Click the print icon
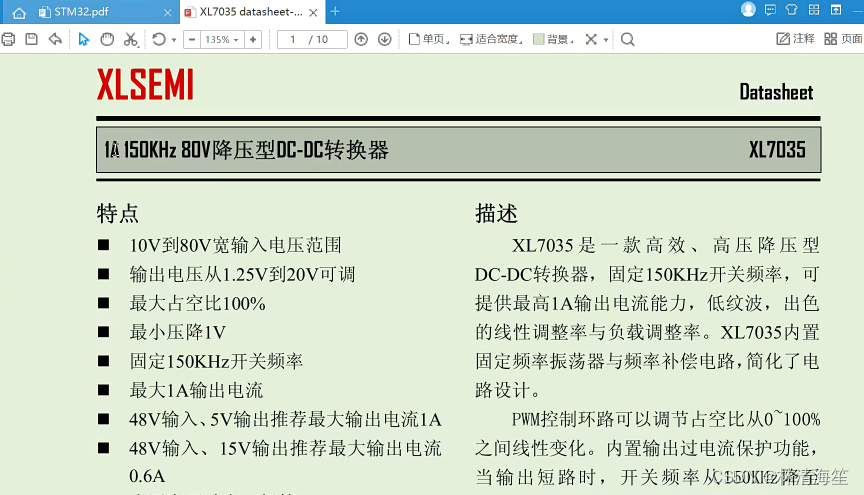 tap(8, 39)
